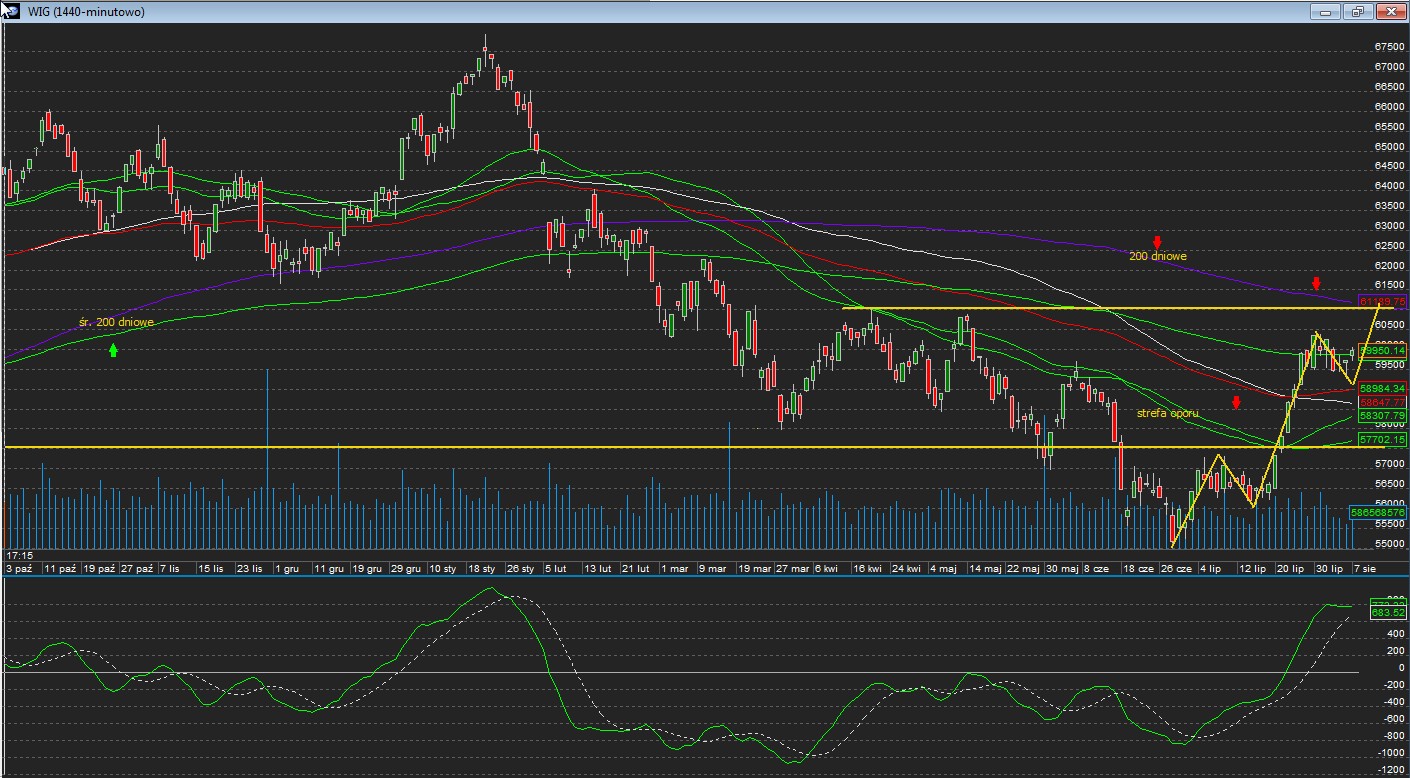Click the 59950.14 current price tag
Viewport: 1410px width, 778px height.
coord(1382,351)
